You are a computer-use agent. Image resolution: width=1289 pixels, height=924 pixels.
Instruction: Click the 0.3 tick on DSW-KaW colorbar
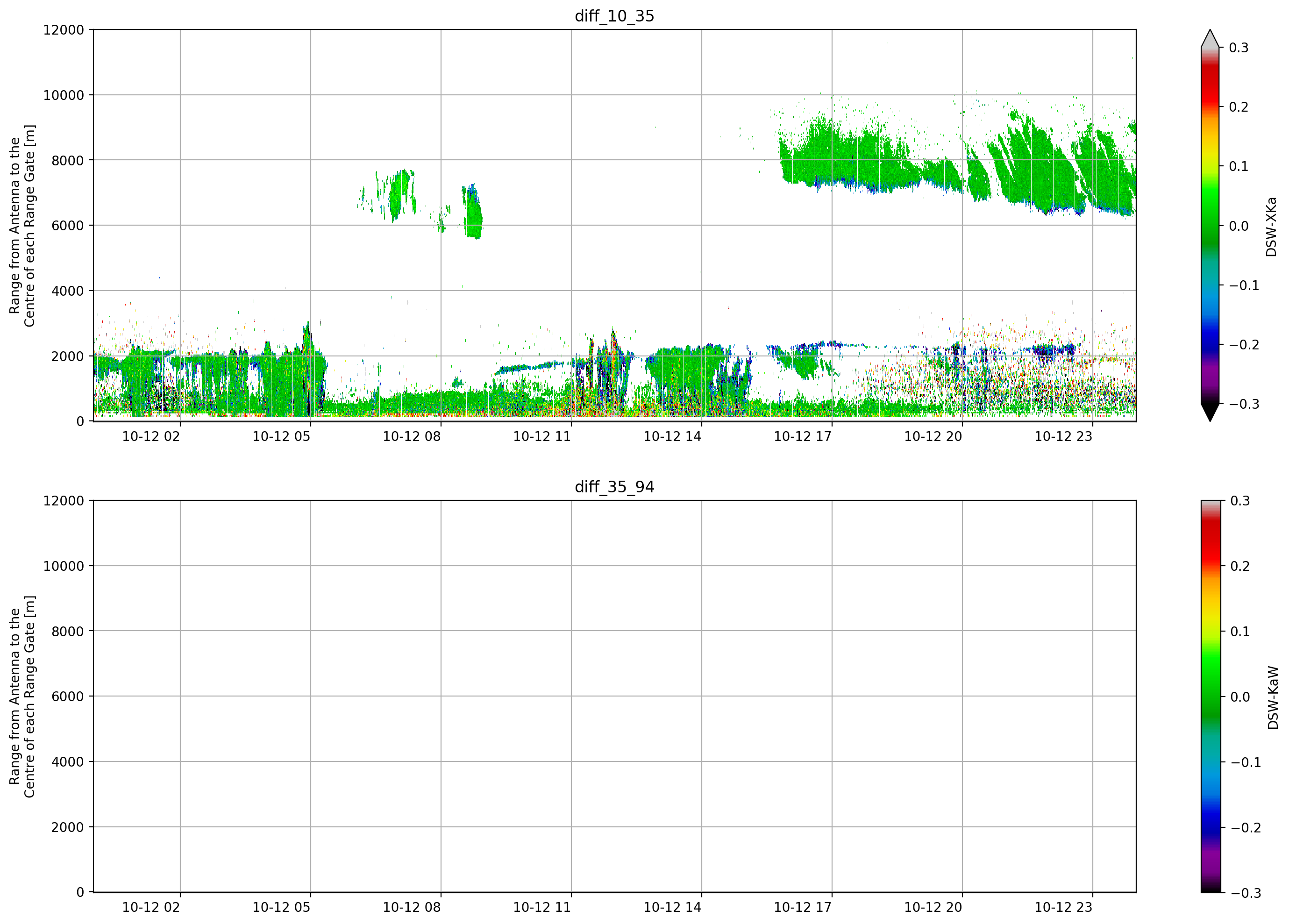1239,501
